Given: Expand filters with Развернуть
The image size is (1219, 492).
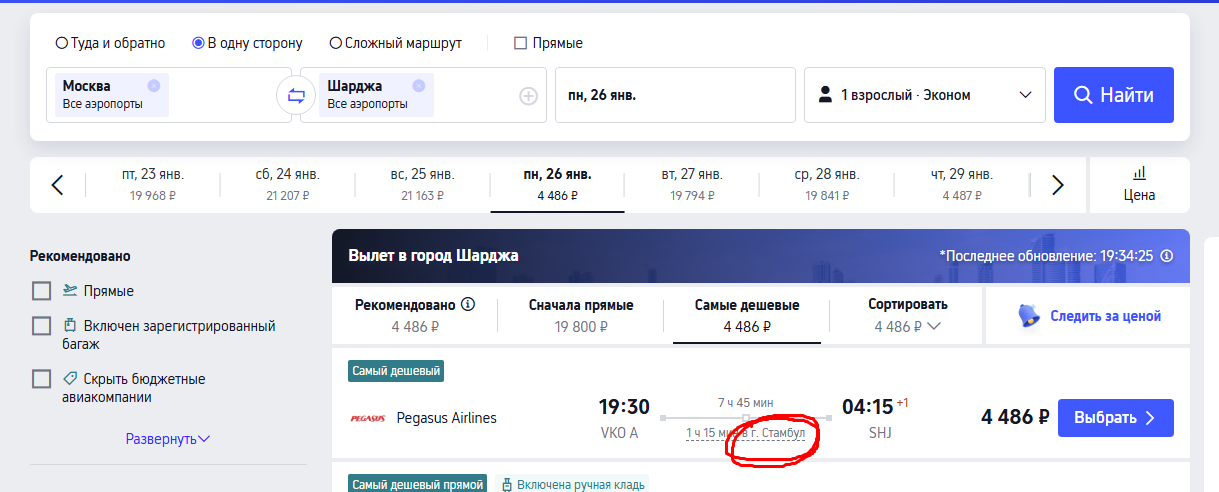Looking at the screenshot, I should pos(167,438).
